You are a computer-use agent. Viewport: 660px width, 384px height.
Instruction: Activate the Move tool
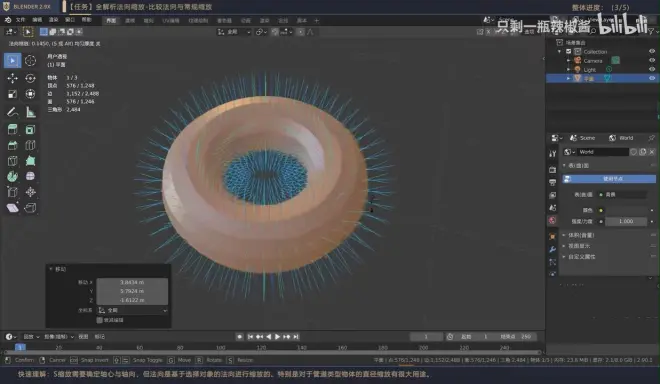click(12, 78)
